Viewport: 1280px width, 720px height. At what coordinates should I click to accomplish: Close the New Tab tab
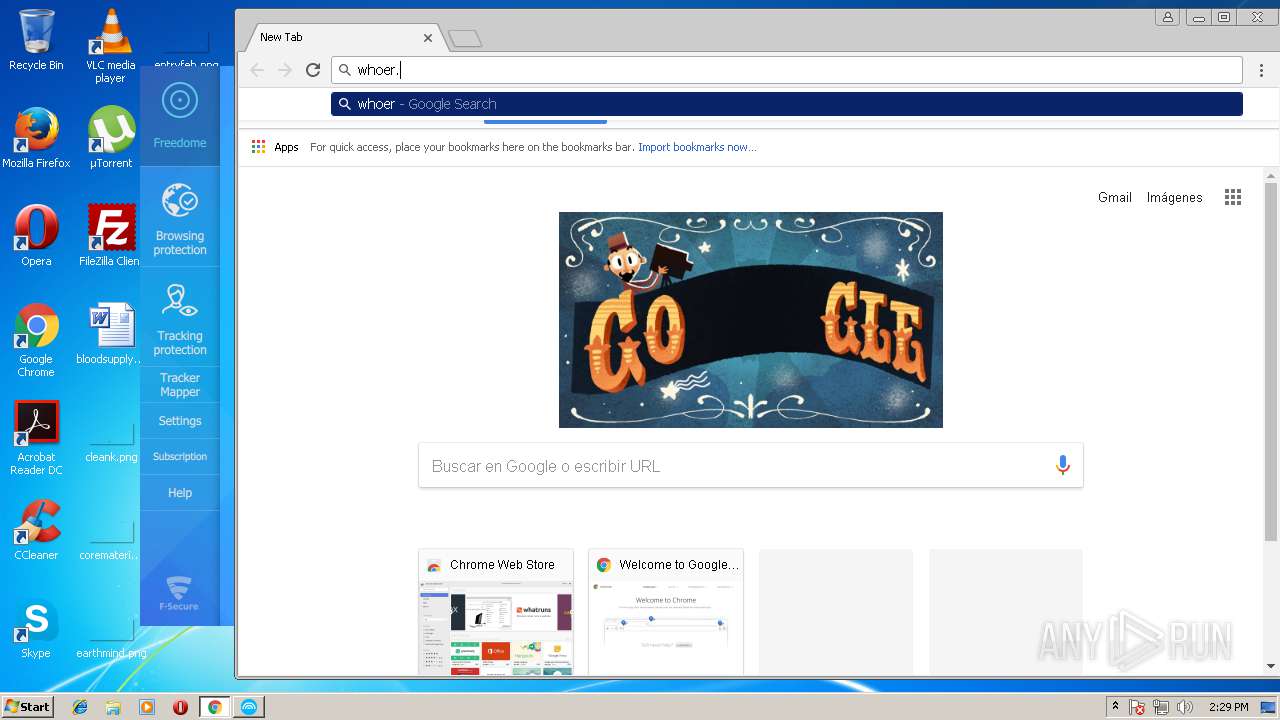click(x=428, y=38)
